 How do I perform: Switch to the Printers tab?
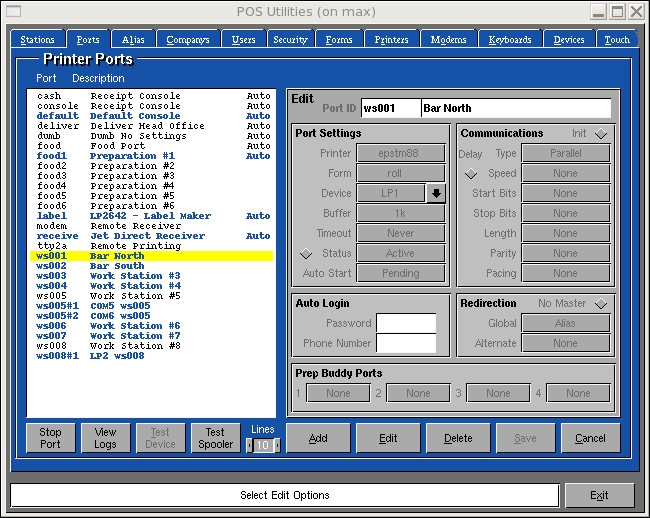click(x=391, y=40)
